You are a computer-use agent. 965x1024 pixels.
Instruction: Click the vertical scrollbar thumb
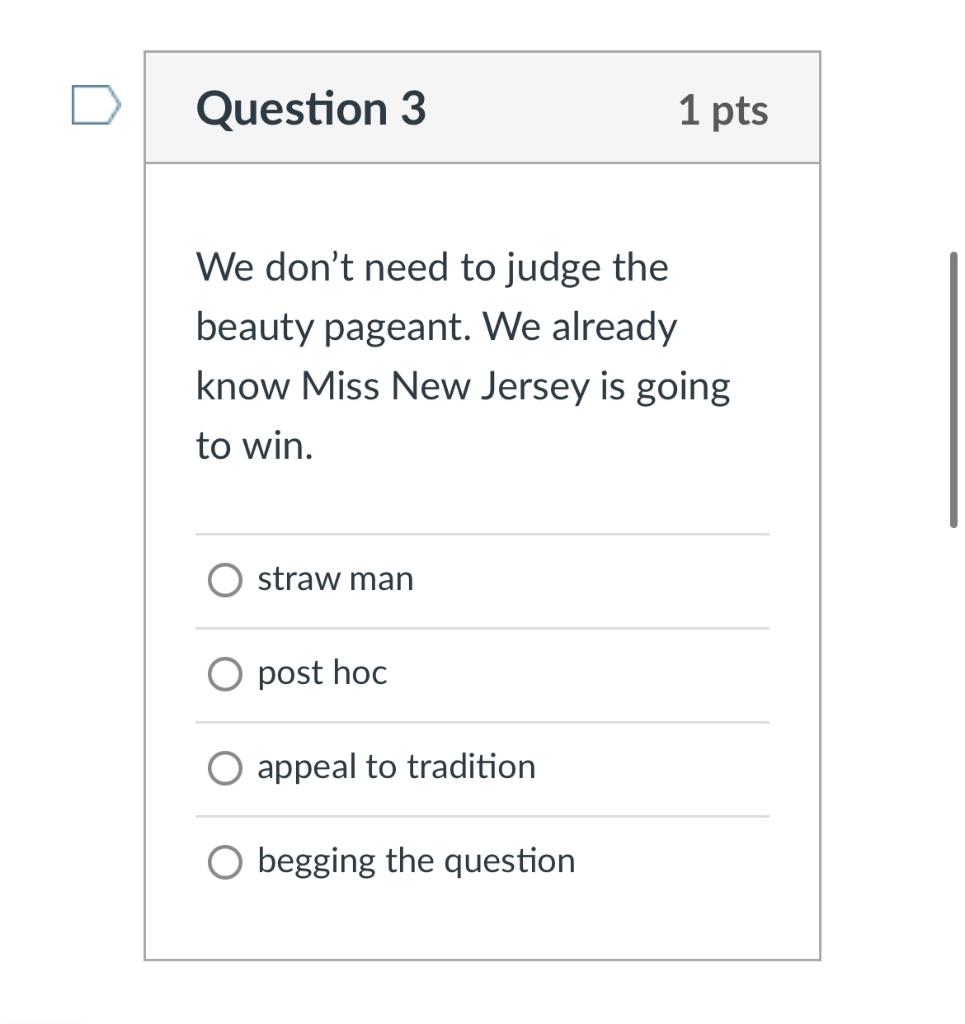click(x=954, y=390)
